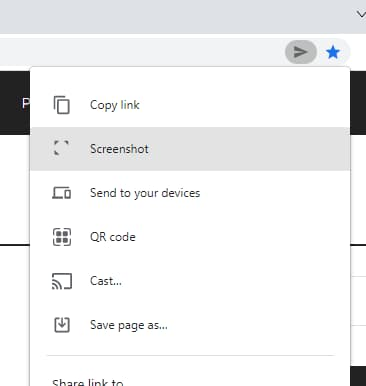Click the Share link to heading
366x386 pixels.
(88, 382)
